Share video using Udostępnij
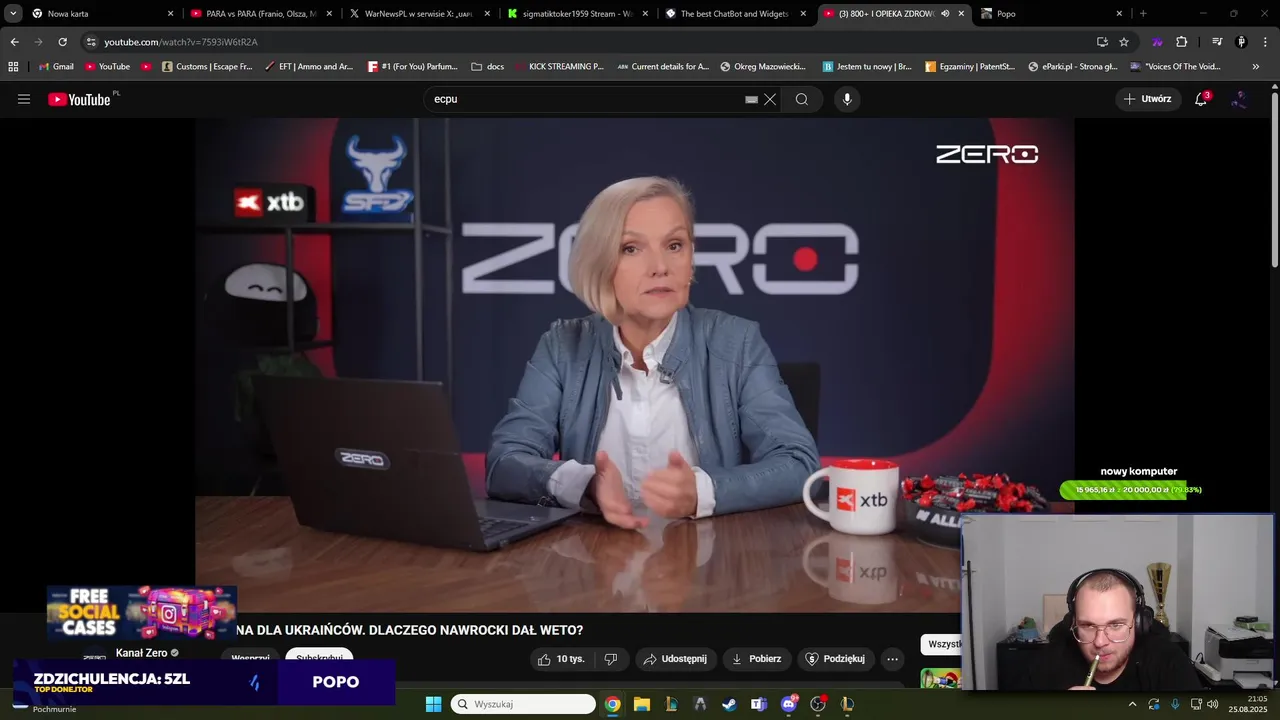 click(675, 659)
